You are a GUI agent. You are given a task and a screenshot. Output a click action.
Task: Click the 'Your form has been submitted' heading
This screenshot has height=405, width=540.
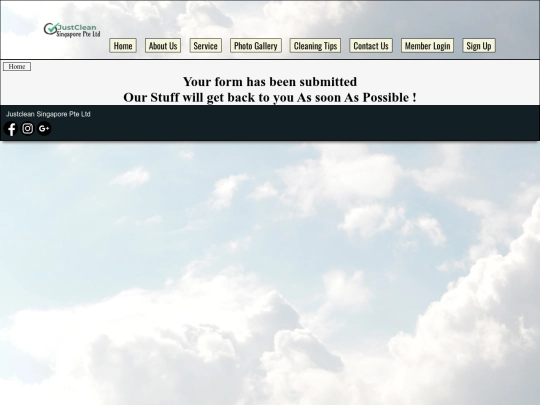click(270, 82)
